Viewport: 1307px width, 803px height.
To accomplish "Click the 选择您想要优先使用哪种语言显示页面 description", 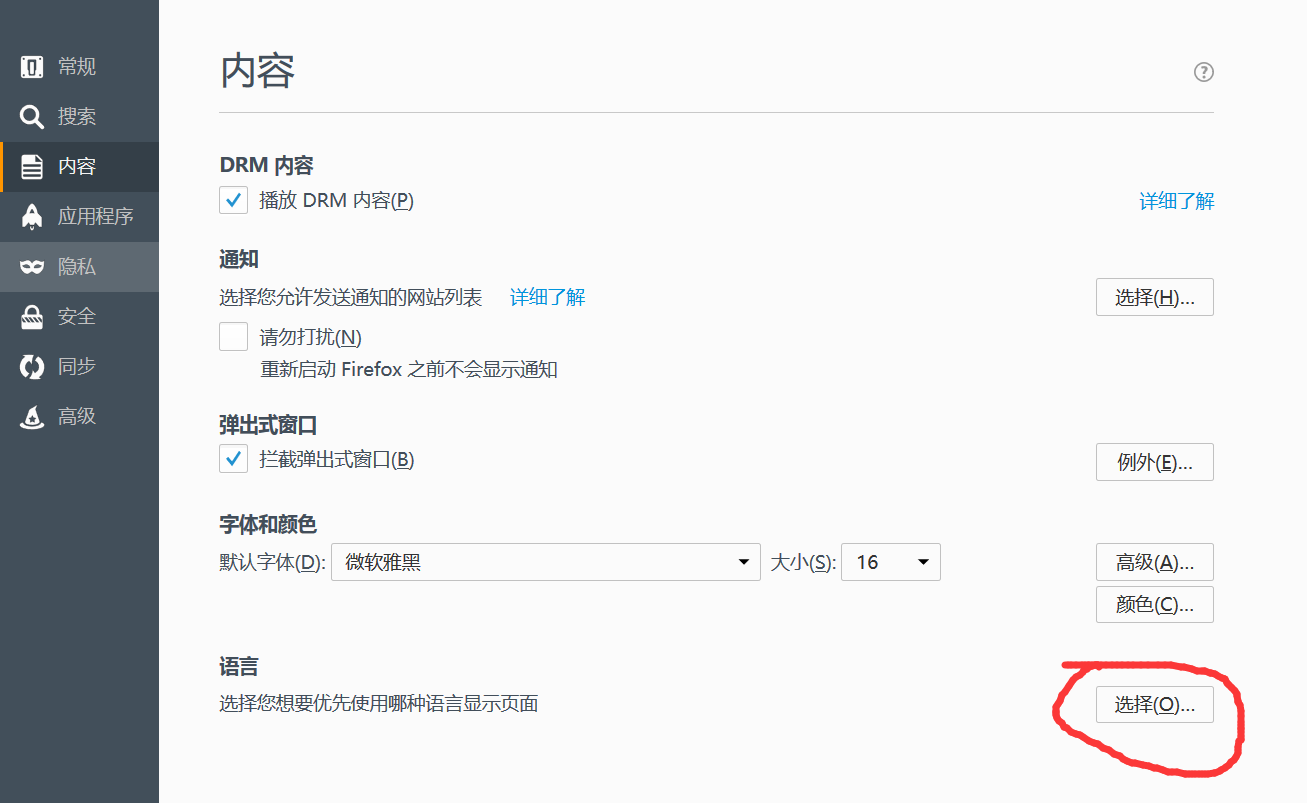I will [379, 704].
